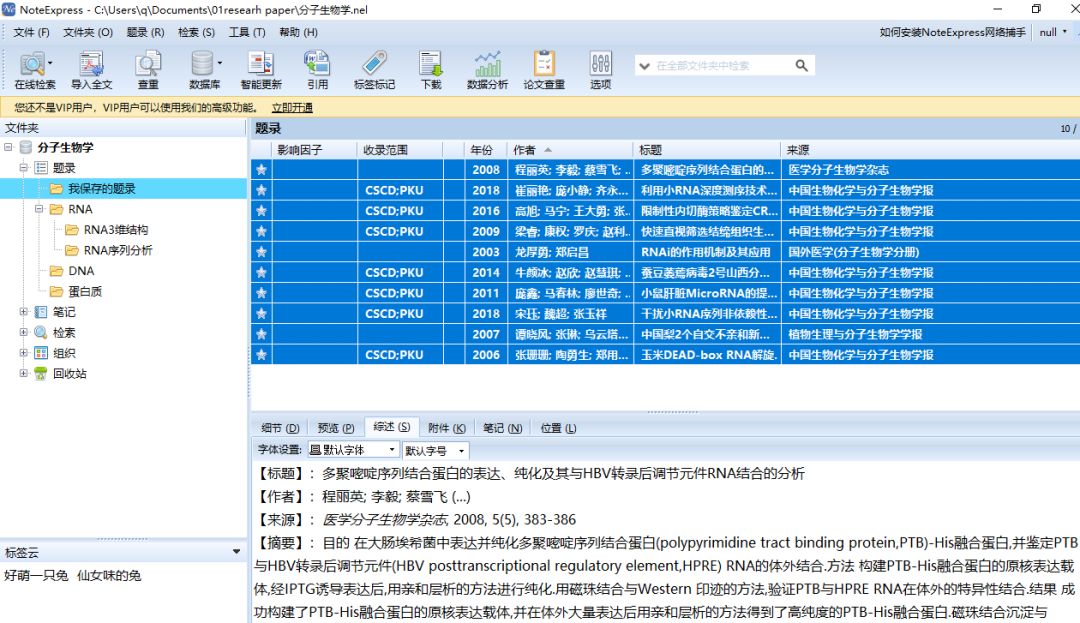Screen dimensions: 1080x623
Task: Run the 查重 duplicate check tool
Action: pyautogui.click(x=148, y=70)
